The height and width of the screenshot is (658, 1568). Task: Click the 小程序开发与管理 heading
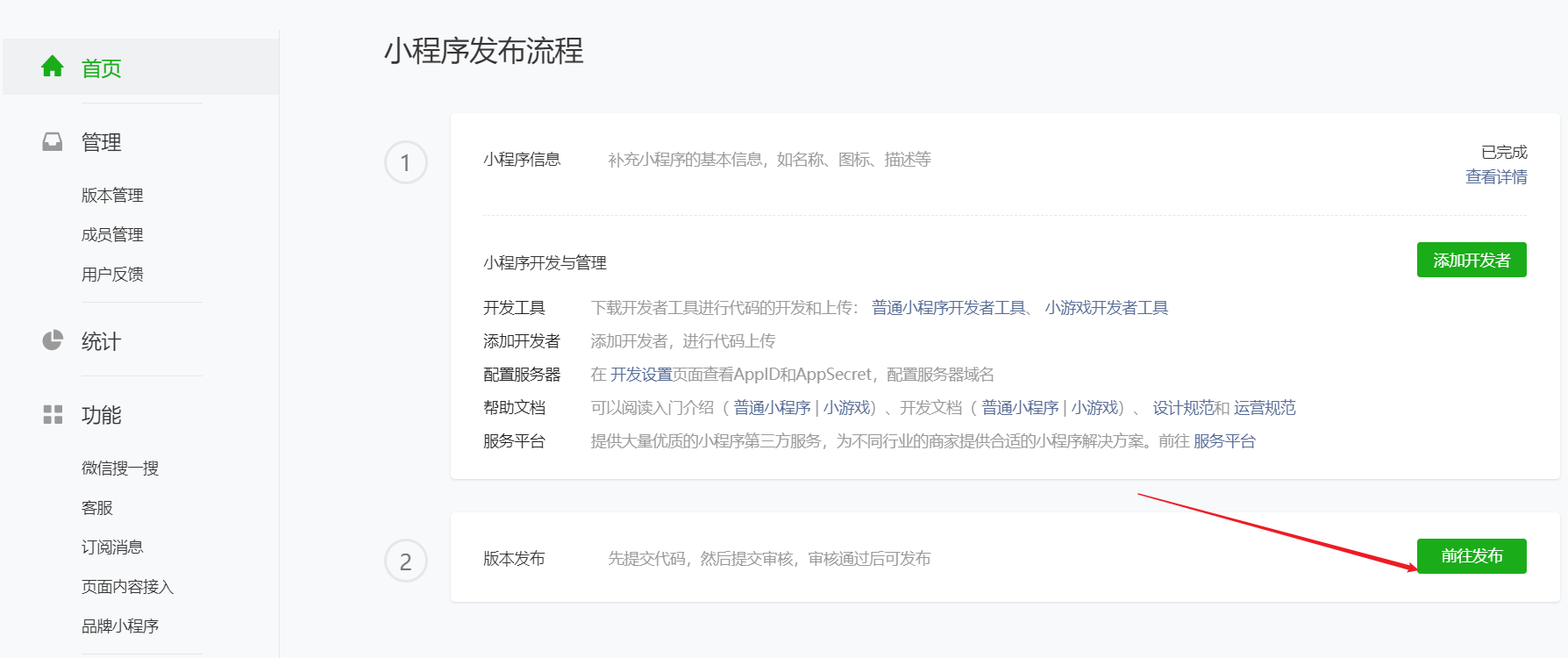point(545,262)
